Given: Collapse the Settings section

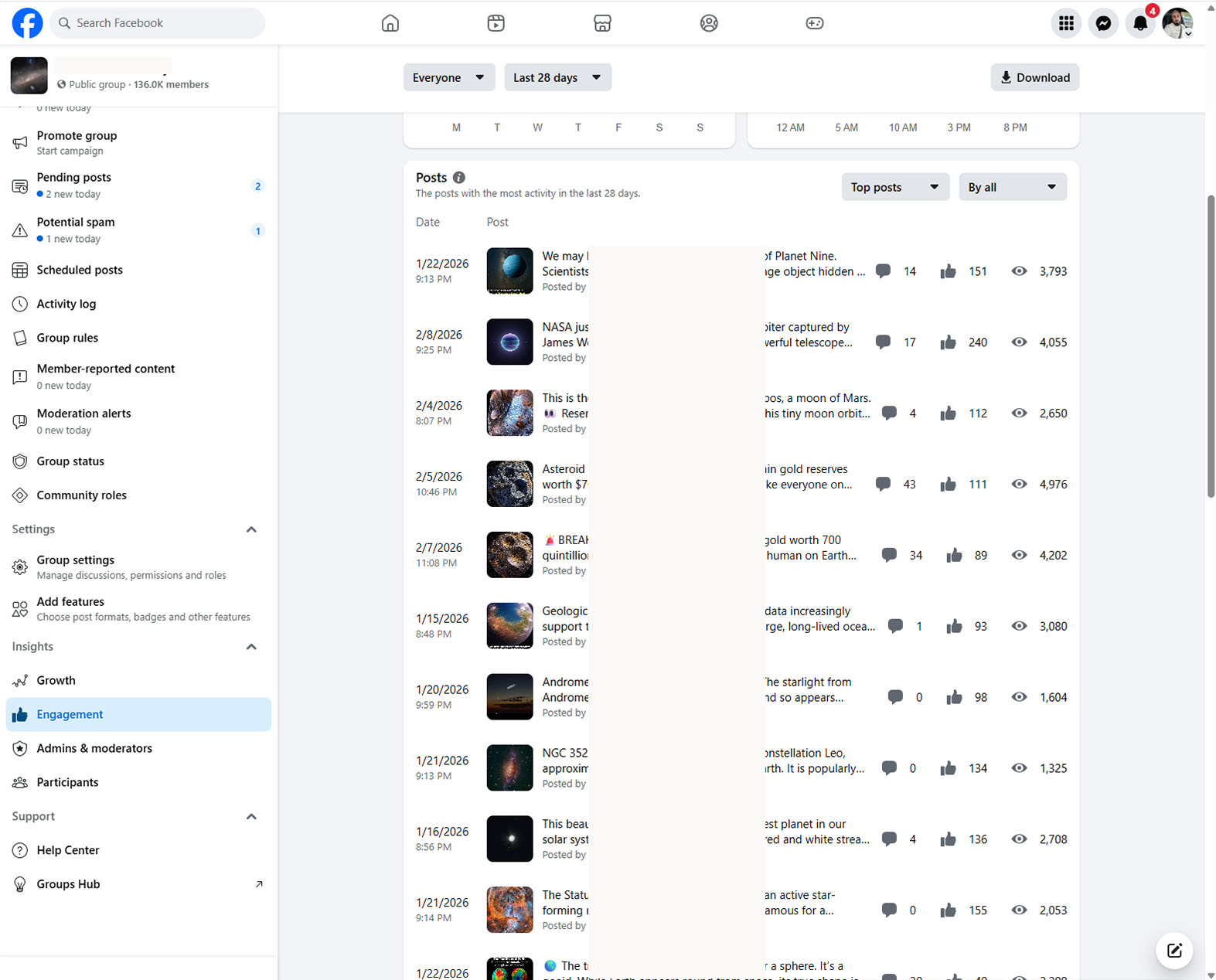Looking at the screenshot, I should (x=251, y=529).
